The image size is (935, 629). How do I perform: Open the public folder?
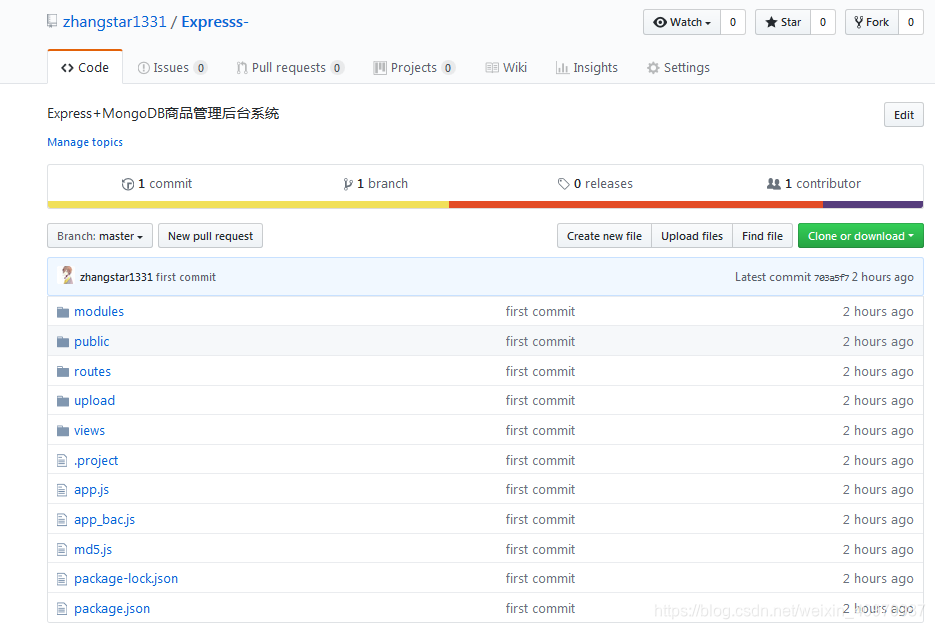coord(92,342)
